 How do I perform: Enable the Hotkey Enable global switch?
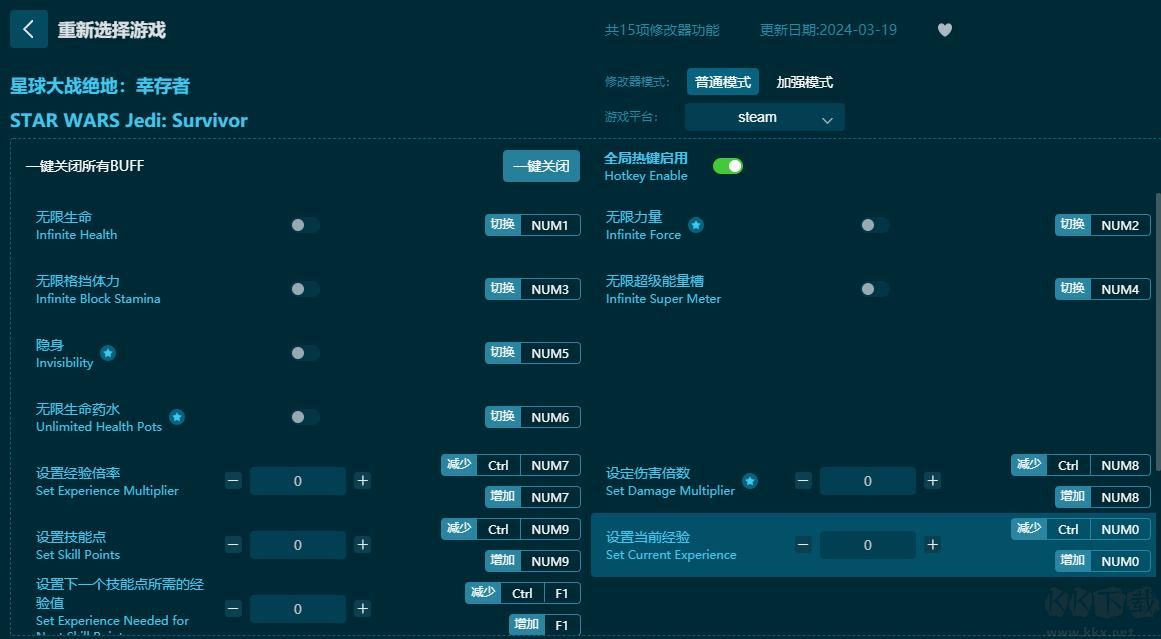728,165
